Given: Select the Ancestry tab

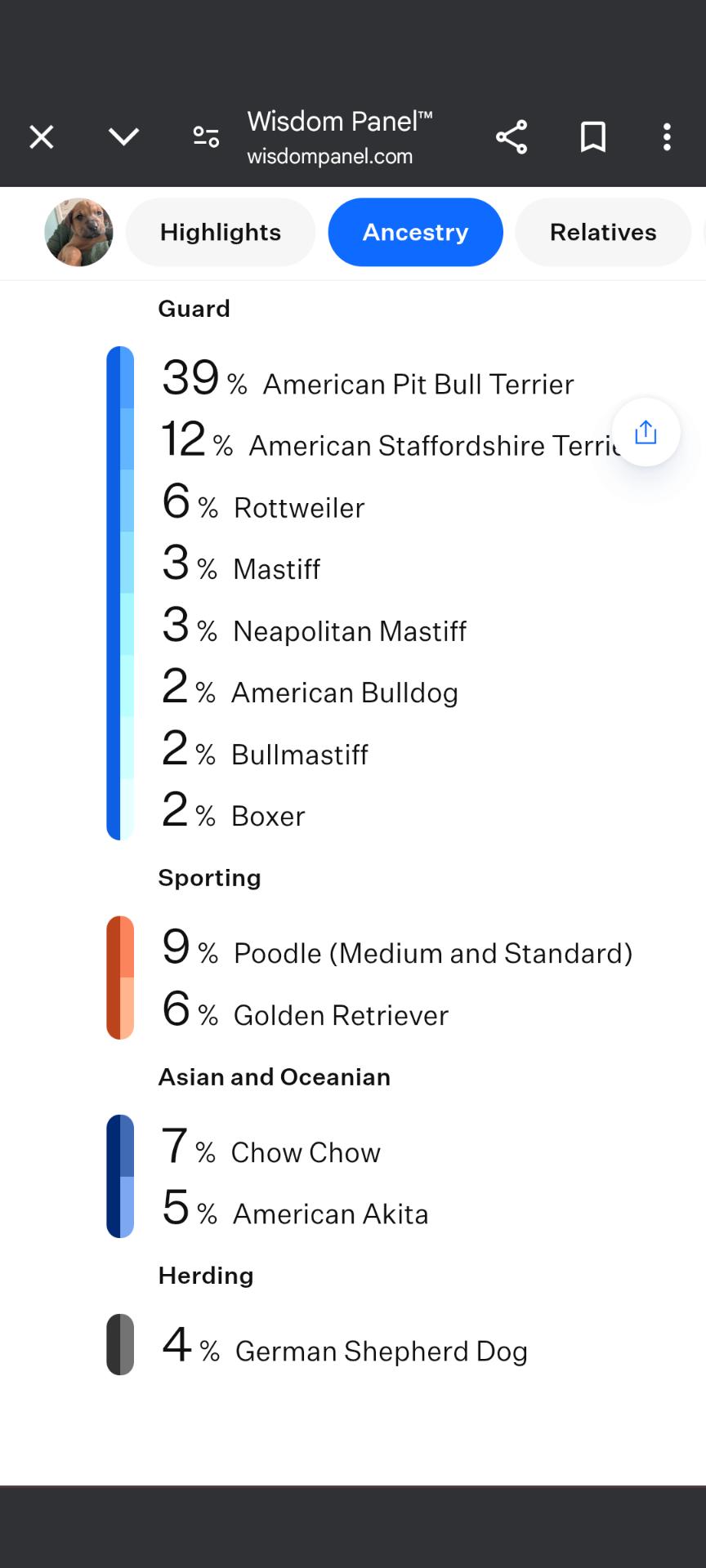Looking at the screenshot, I should (x=415, y=233).
